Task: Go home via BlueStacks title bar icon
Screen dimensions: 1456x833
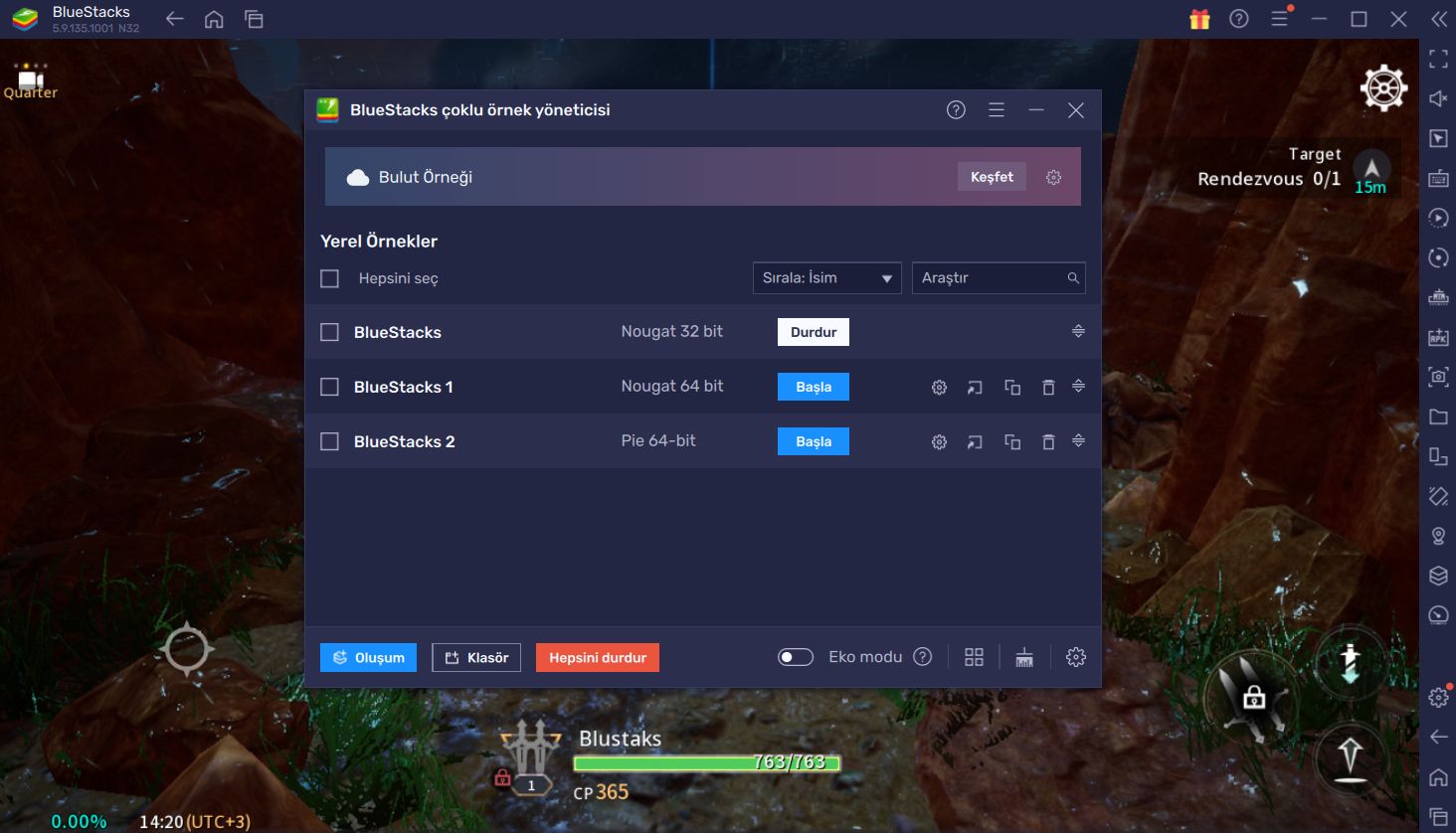Action: click(214, 19)
